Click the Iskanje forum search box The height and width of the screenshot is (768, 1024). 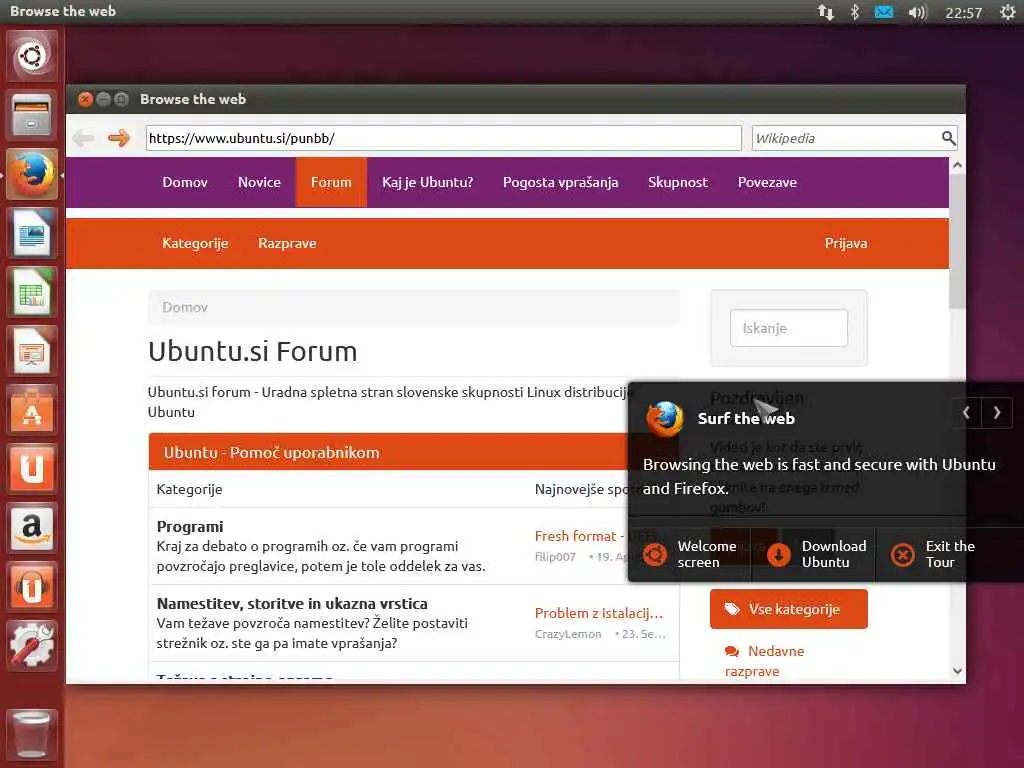[x=789, y=328]
